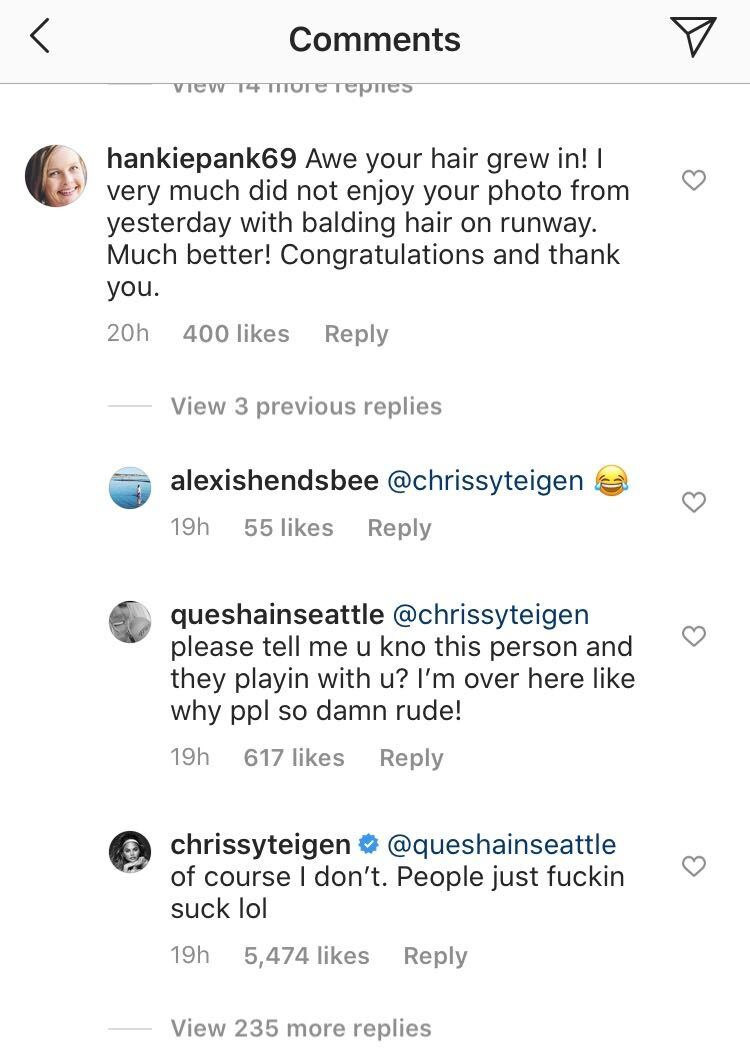Open the @chrissyteigen mention in alexishendsbee's reply
This screenshot has height=1052, width=750.
coord(485,481)
